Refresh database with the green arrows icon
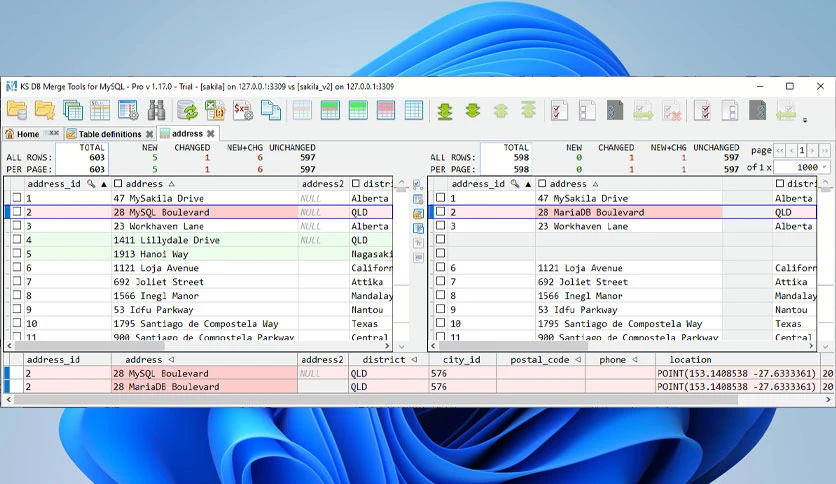 pos(187,110)
